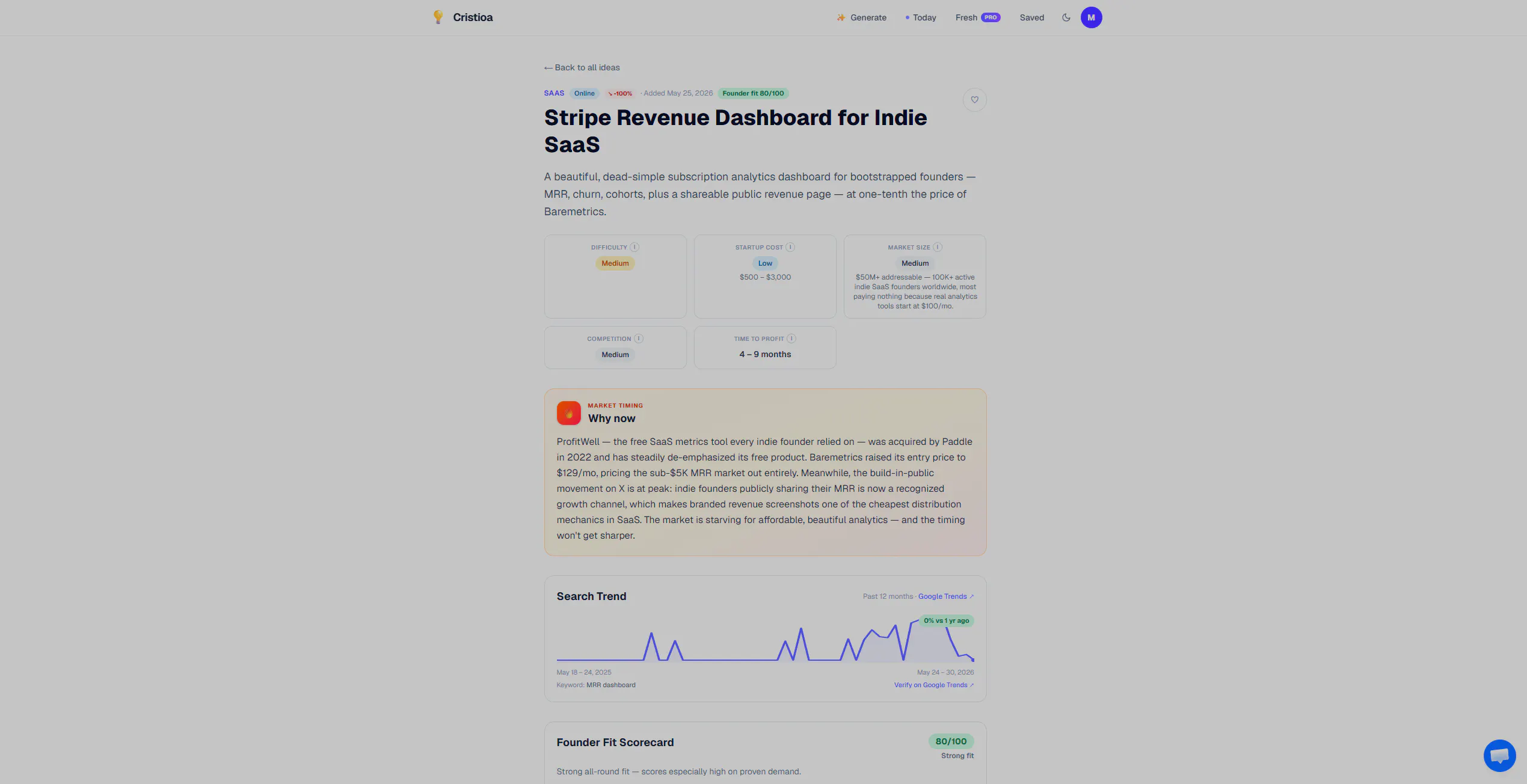The image size is (1527, 784).
Task: Click the Founder fit 80/100 badge
Action: point(753,93)
